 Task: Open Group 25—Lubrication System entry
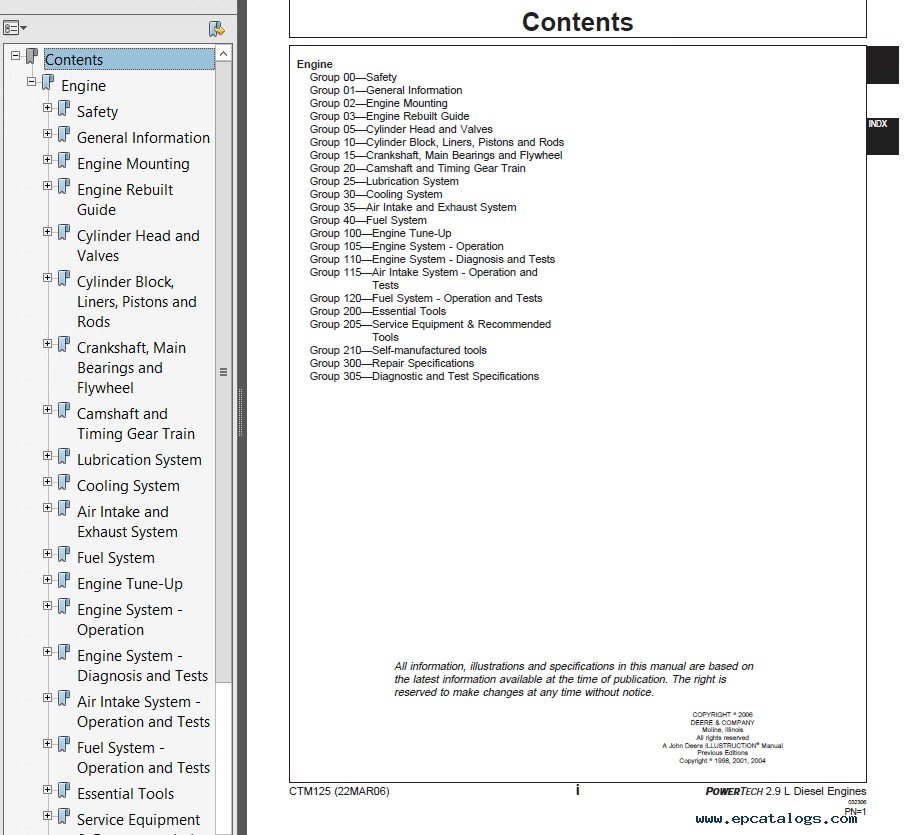pos(384,181)
